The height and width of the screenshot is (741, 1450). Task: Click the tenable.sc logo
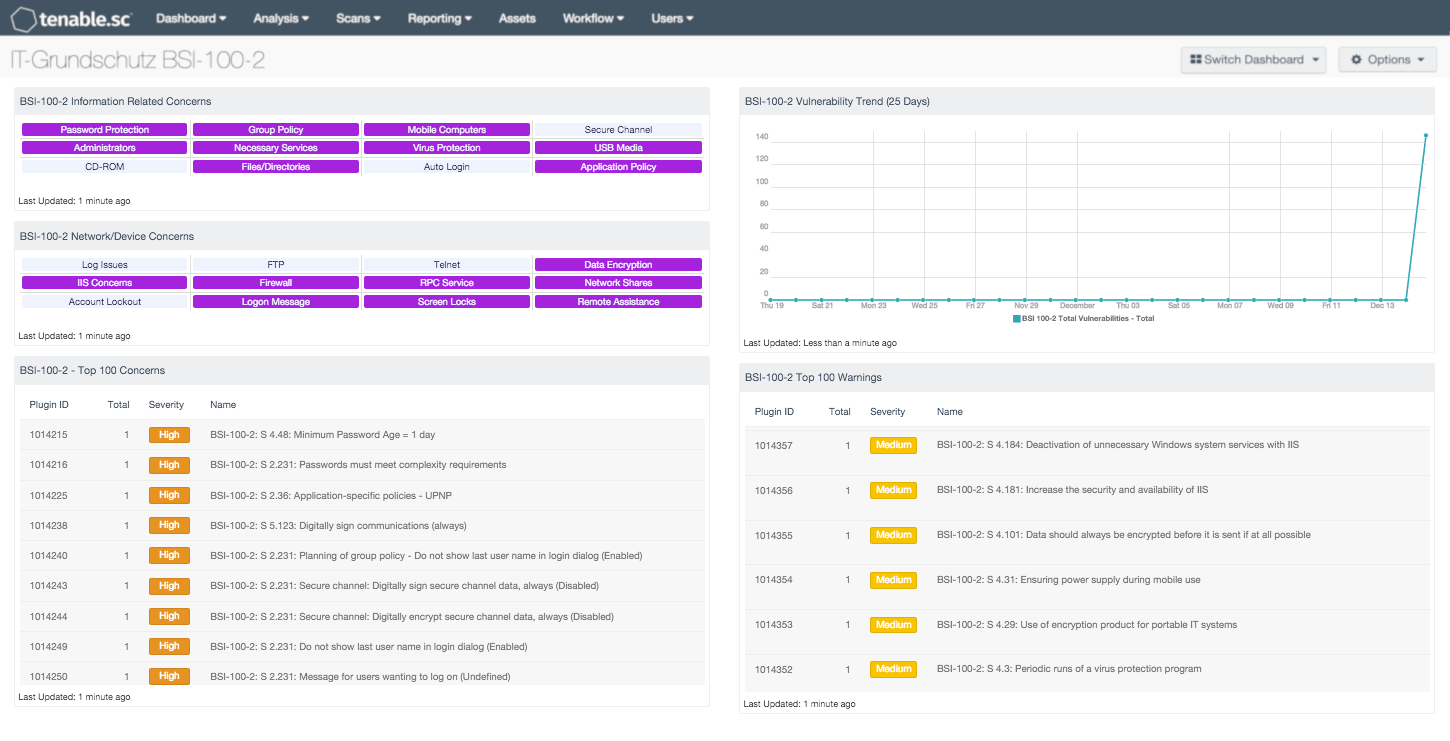[x=72, y=18]
